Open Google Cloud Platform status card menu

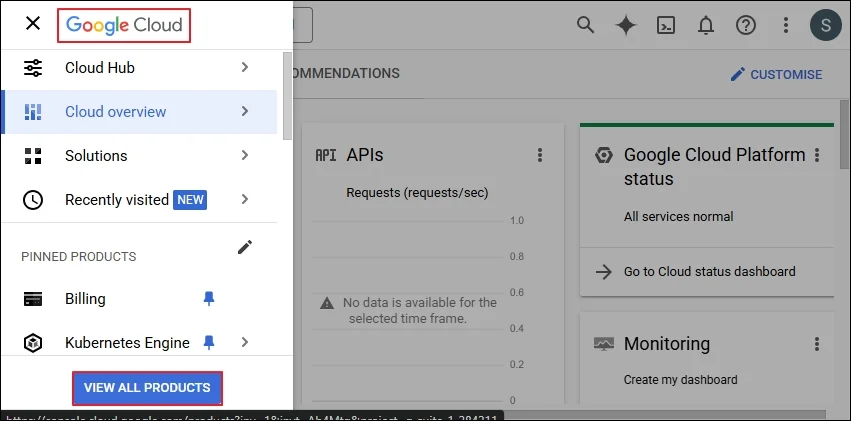pyautogui.click(x=817, y=155)
